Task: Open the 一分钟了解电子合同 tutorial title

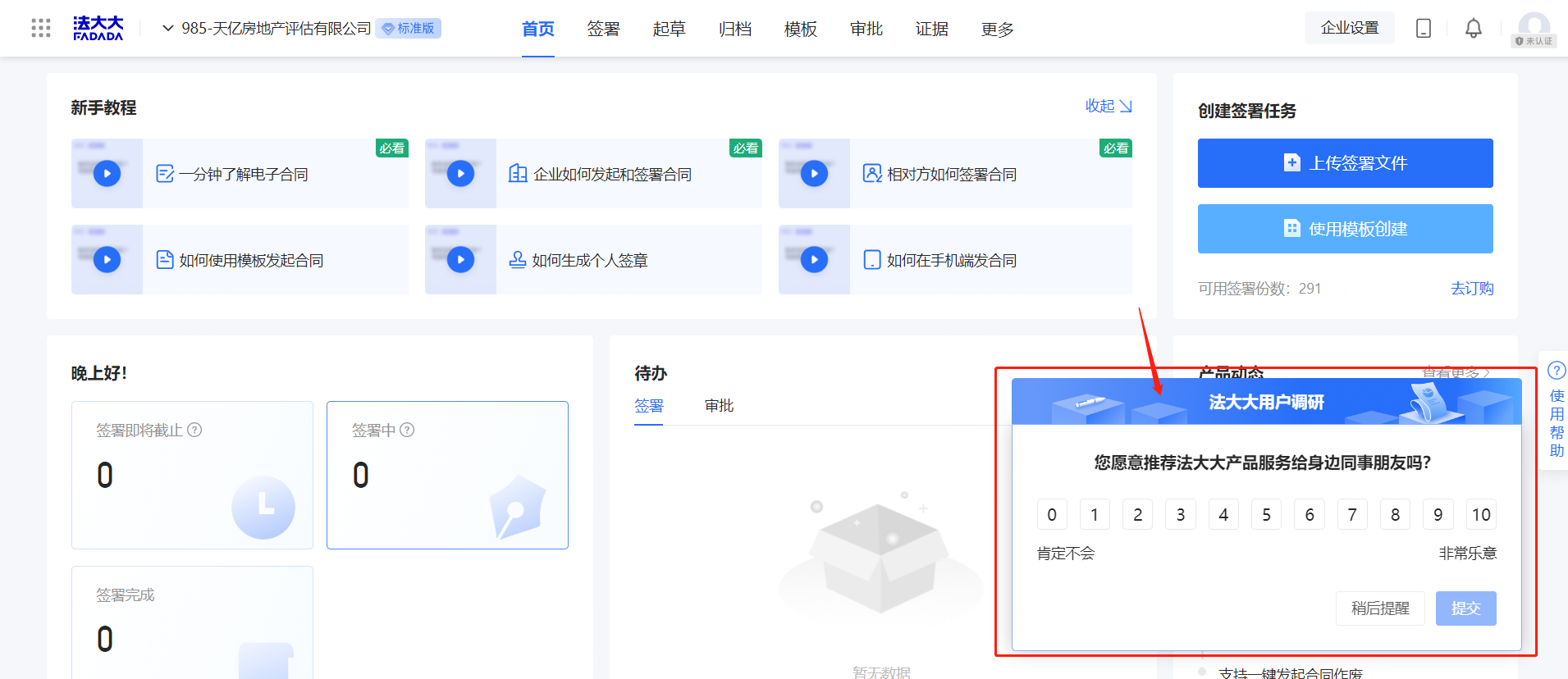Action: pyautogui.click(x=244, y=174)
